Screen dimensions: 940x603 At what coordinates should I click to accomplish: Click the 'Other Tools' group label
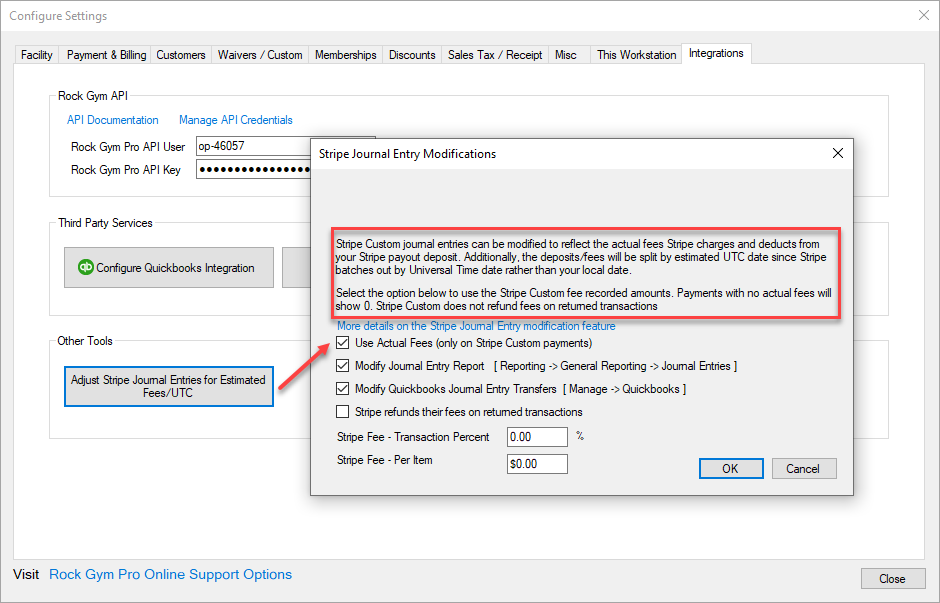[x=85, y=341]
